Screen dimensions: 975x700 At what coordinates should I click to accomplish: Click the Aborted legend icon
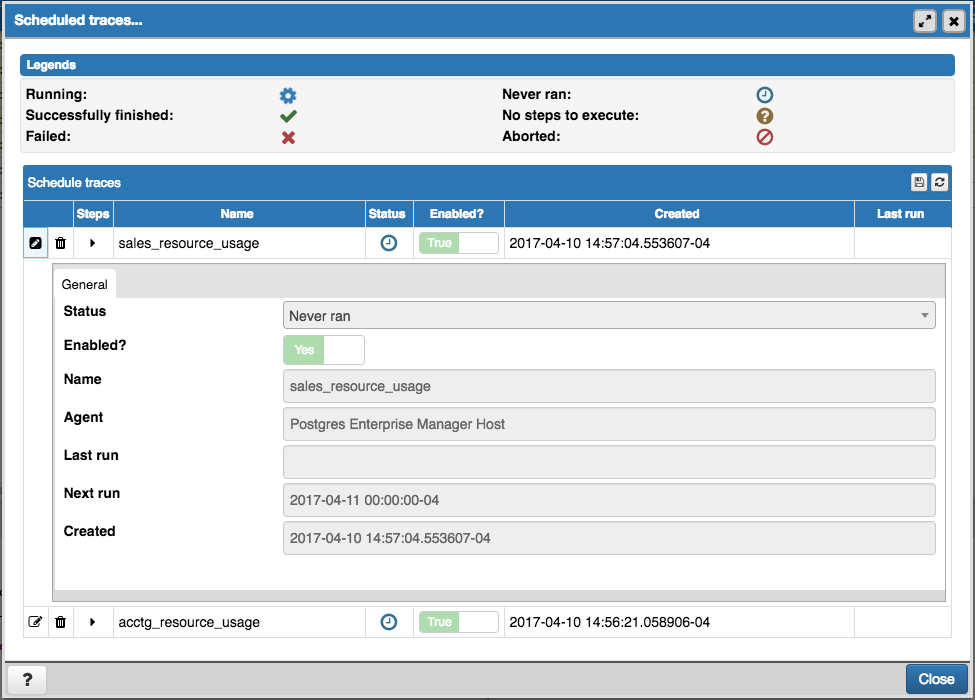pos(764,137)
